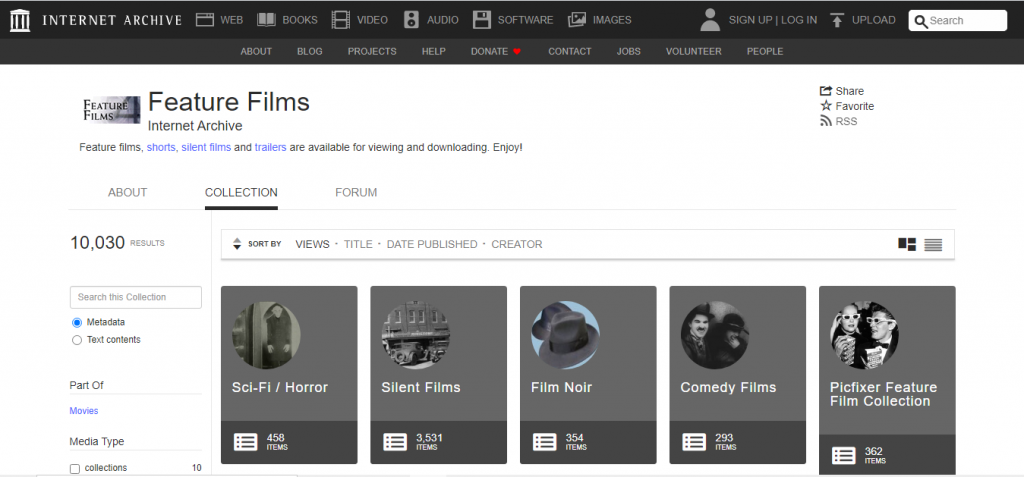Click list icon on Picfixer collection card

pyautogui.click(x=844, y=455)
